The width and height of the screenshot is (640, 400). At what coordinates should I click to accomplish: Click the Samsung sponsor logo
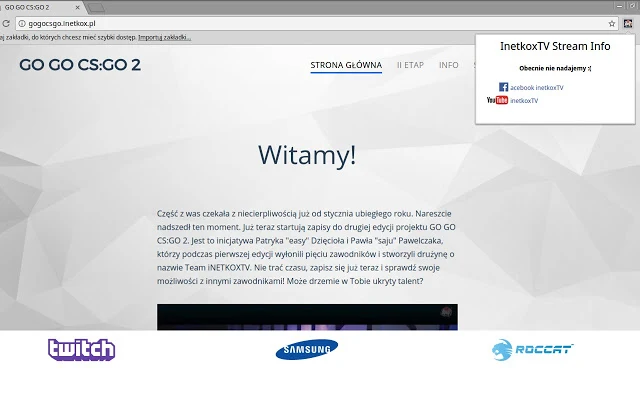[307, 349]
